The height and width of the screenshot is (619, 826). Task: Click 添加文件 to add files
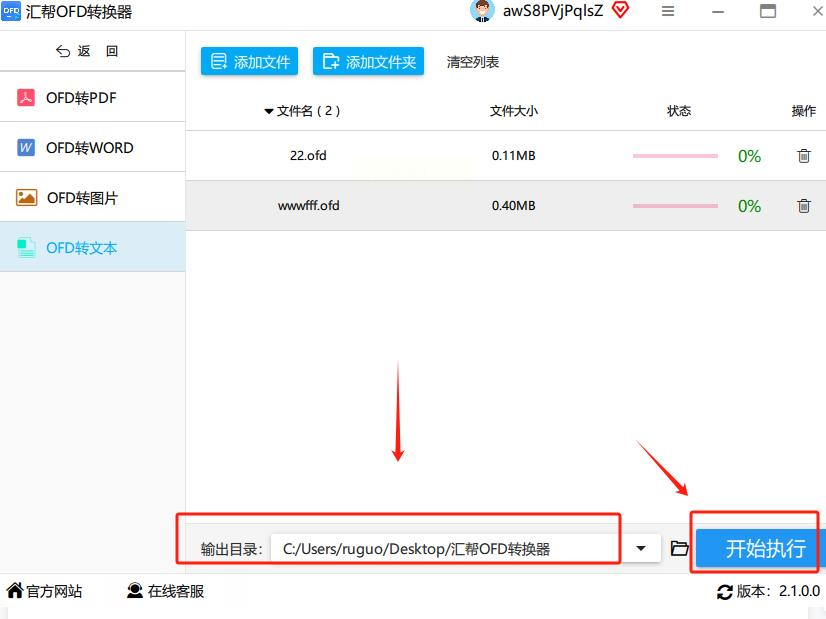tap(250, 62)
